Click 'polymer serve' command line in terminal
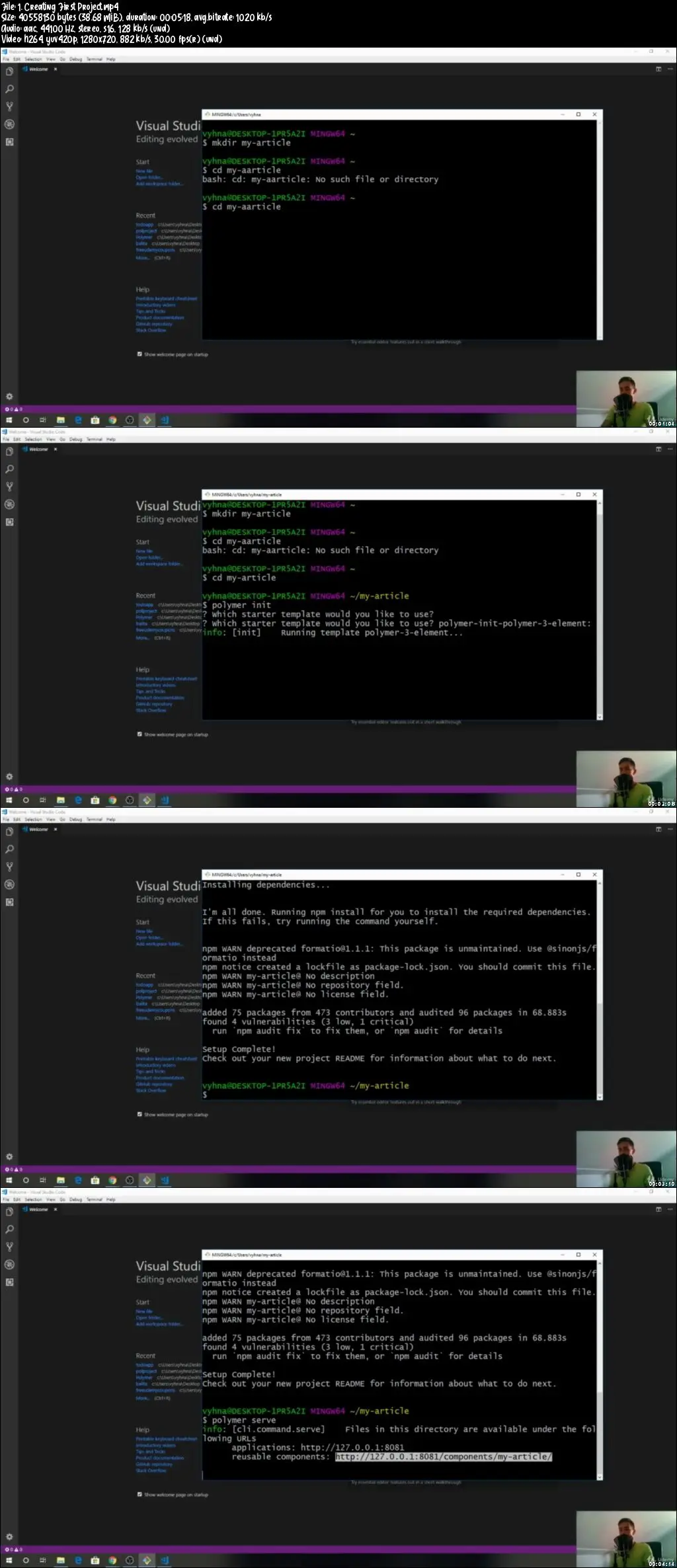Viewport: 677px width, 1568px height. coord(239,1420)
